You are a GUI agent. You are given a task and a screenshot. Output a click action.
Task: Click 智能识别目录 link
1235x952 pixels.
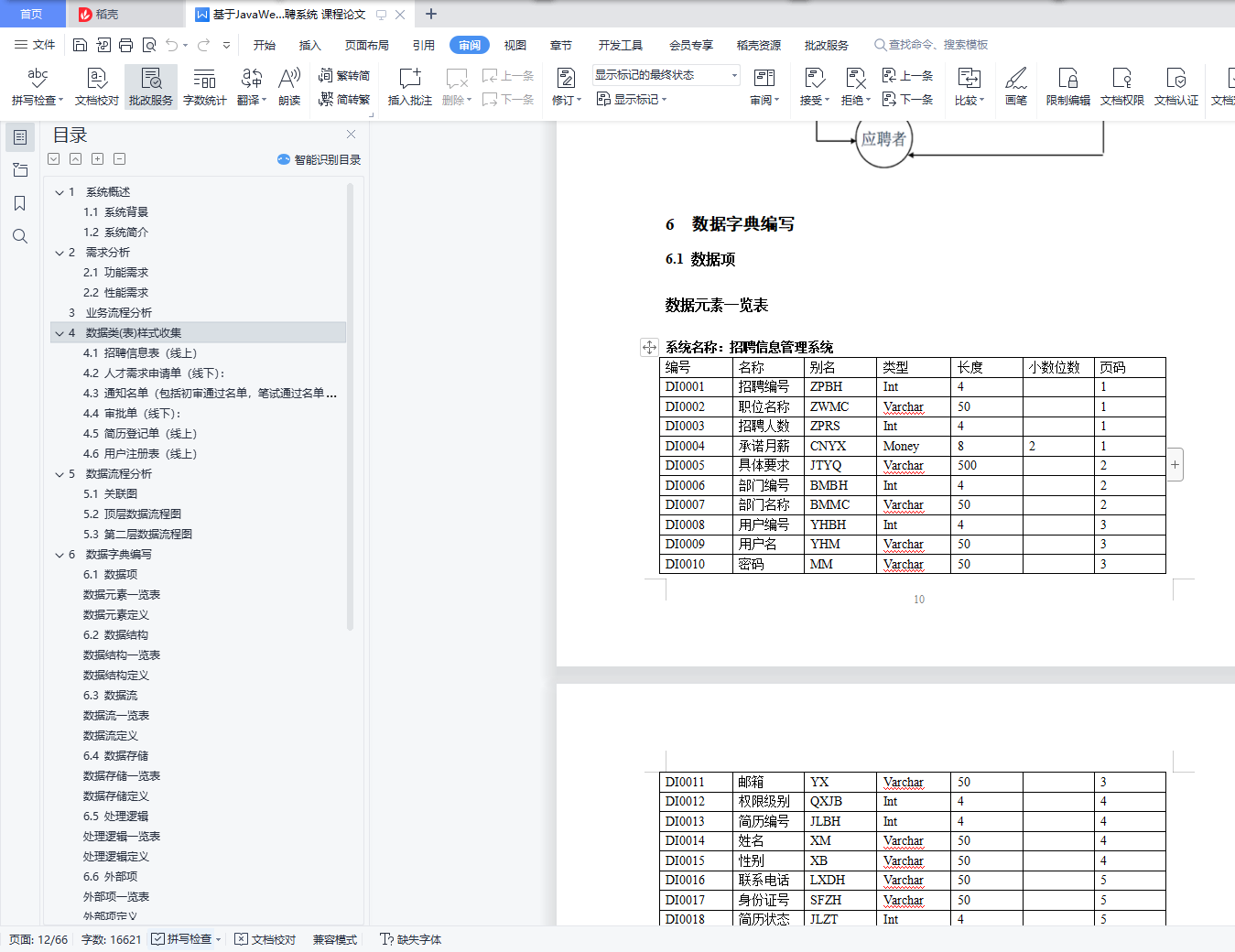[319, 159]
